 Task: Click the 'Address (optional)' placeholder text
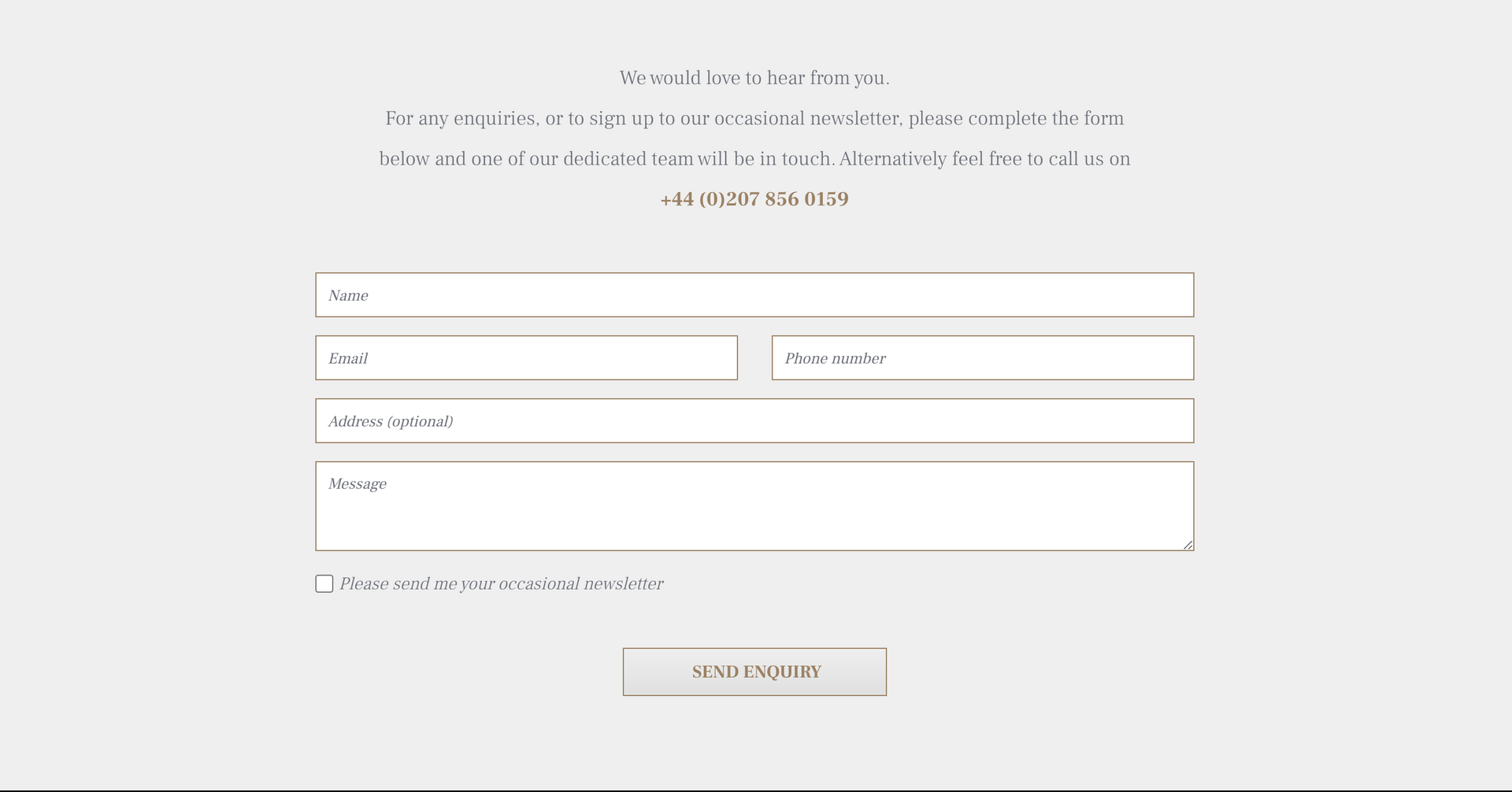[391, 422]
